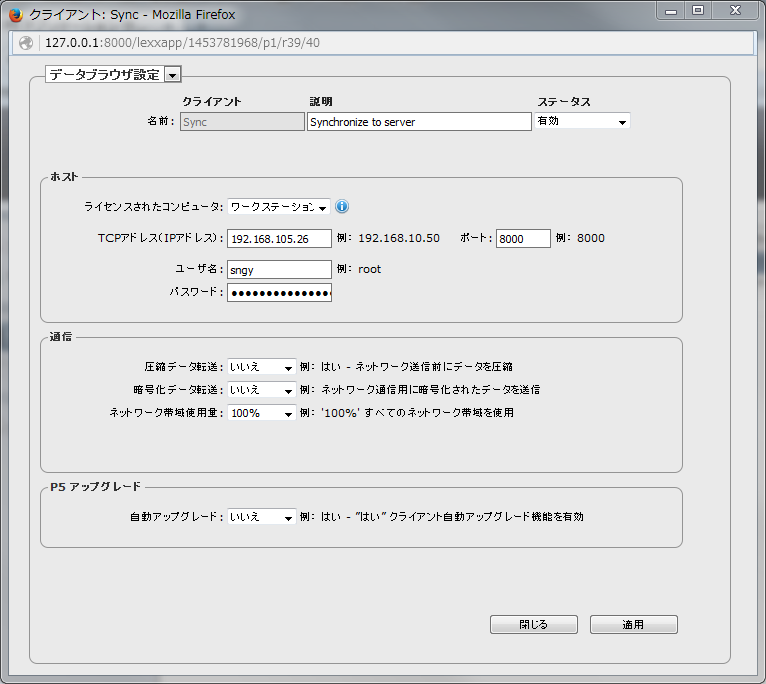Click the ユーザ名 field containing sngy
The height and width of the screenshot is (684, 766).
pyautogui.click(x=279, y=269)
